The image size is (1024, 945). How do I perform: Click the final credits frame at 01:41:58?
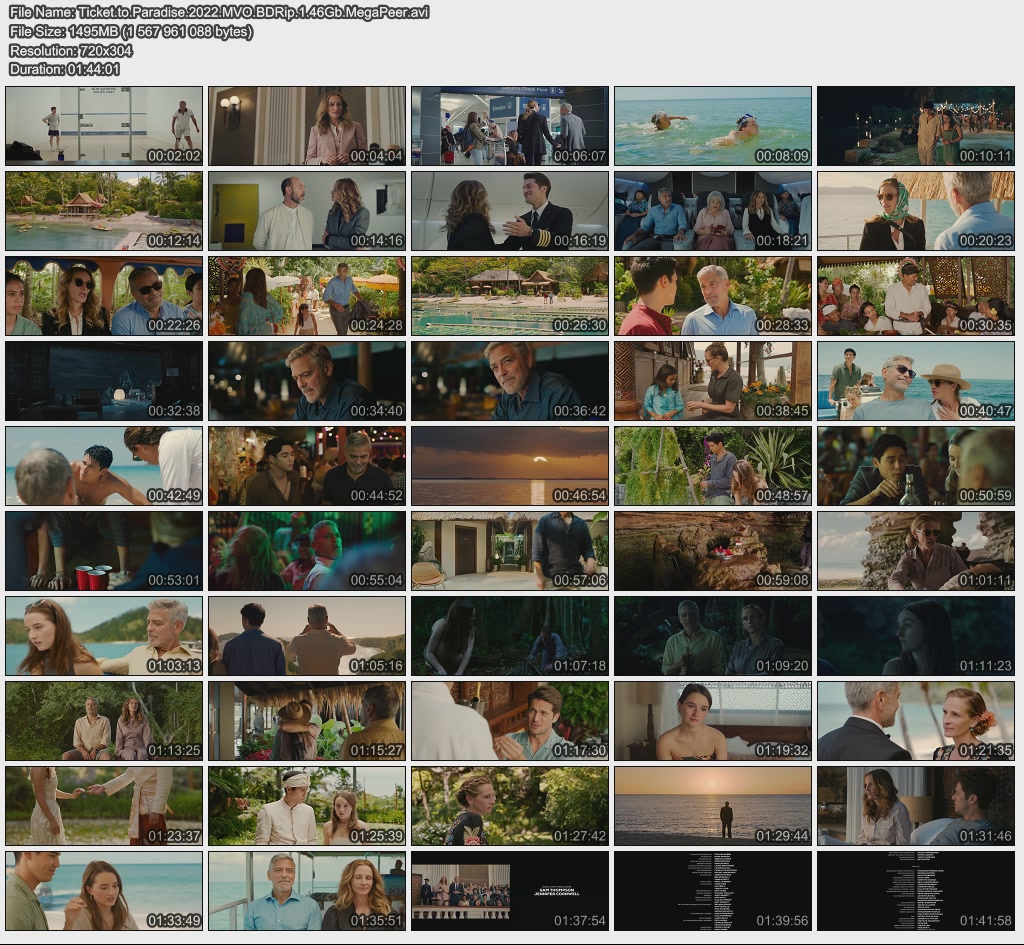tap(915, 891)
